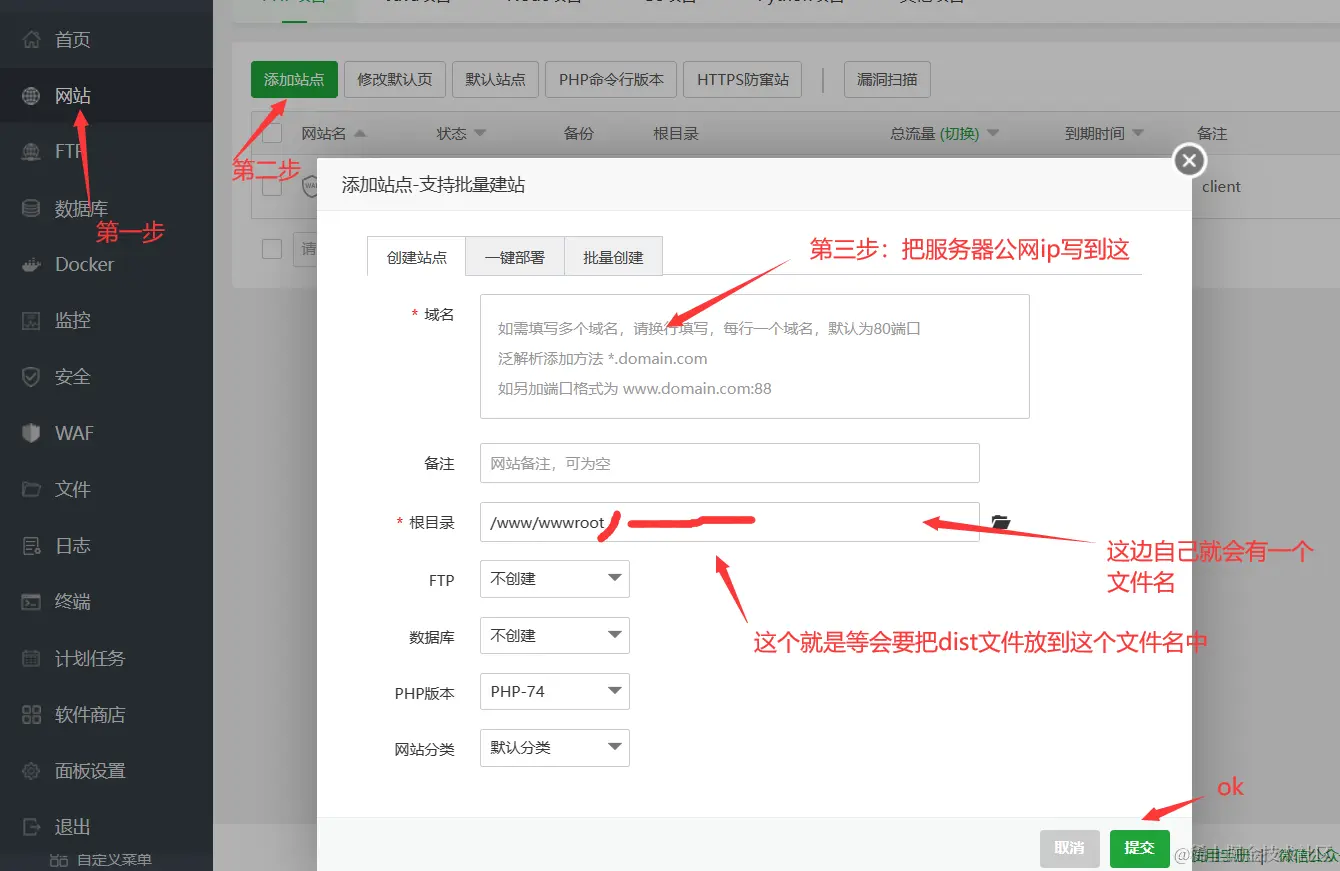The width and height of the screenshot is (1340, 871).
Task: Submit the form with 提交 button
Action: coord(1139,848)
